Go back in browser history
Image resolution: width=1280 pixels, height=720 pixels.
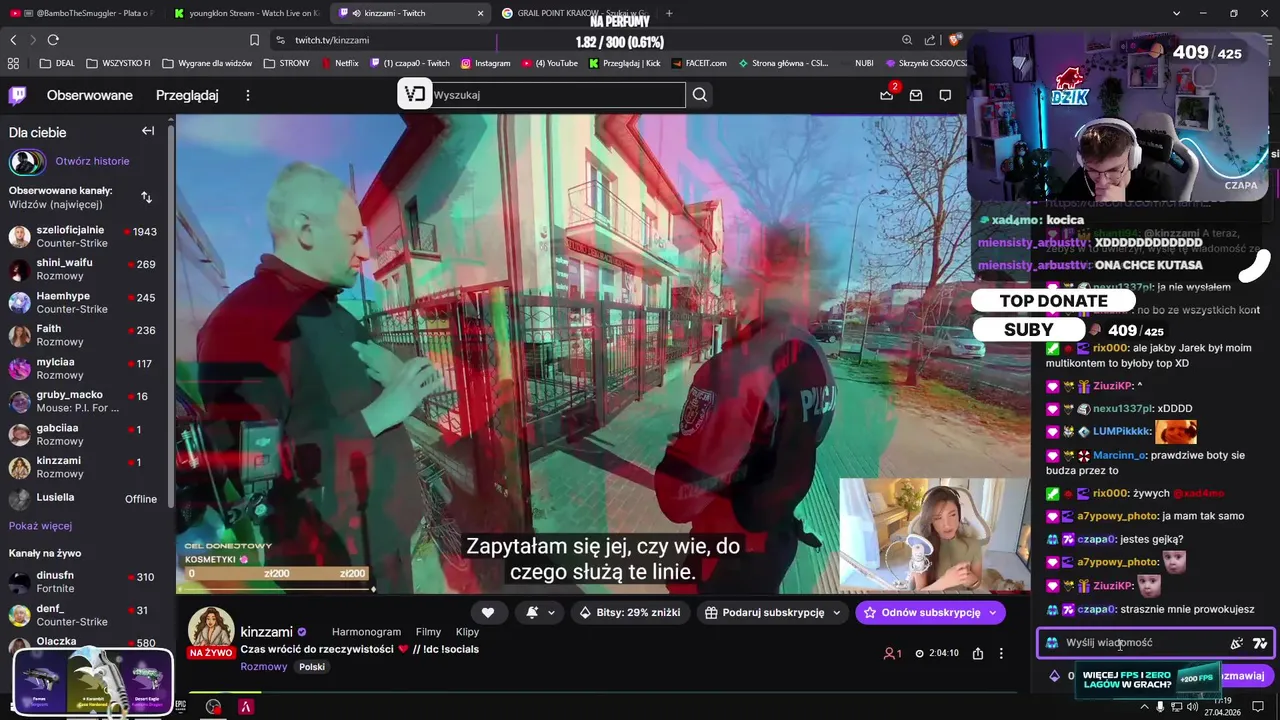tap(13, 40)
